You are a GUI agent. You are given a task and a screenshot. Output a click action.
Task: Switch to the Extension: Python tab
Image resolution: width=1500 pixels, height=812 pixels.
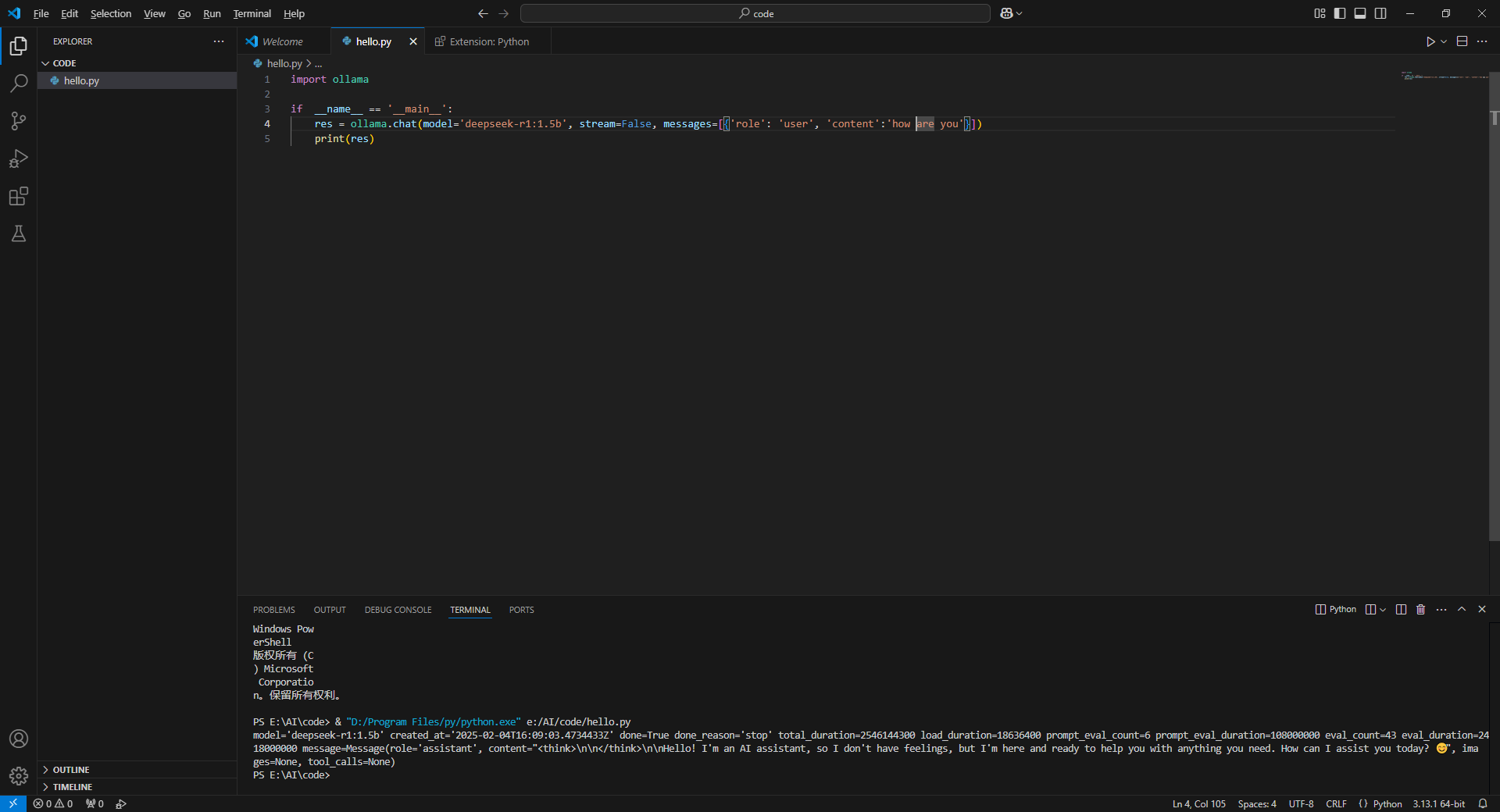pos(489,41)
